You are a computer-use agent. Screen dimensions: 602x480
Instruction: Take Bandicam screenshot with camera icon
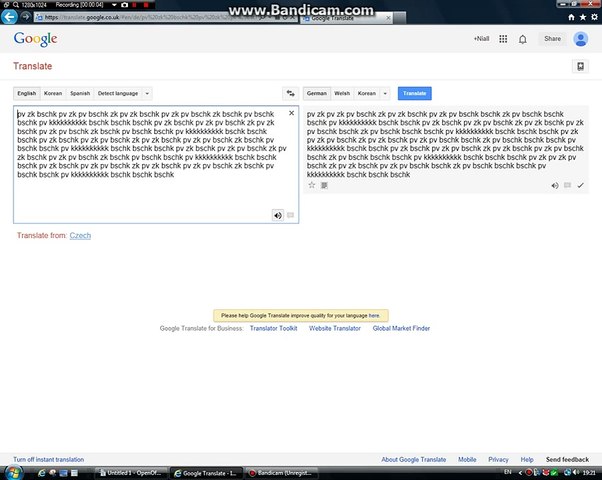pyautogui.click(x=124, y=5)
